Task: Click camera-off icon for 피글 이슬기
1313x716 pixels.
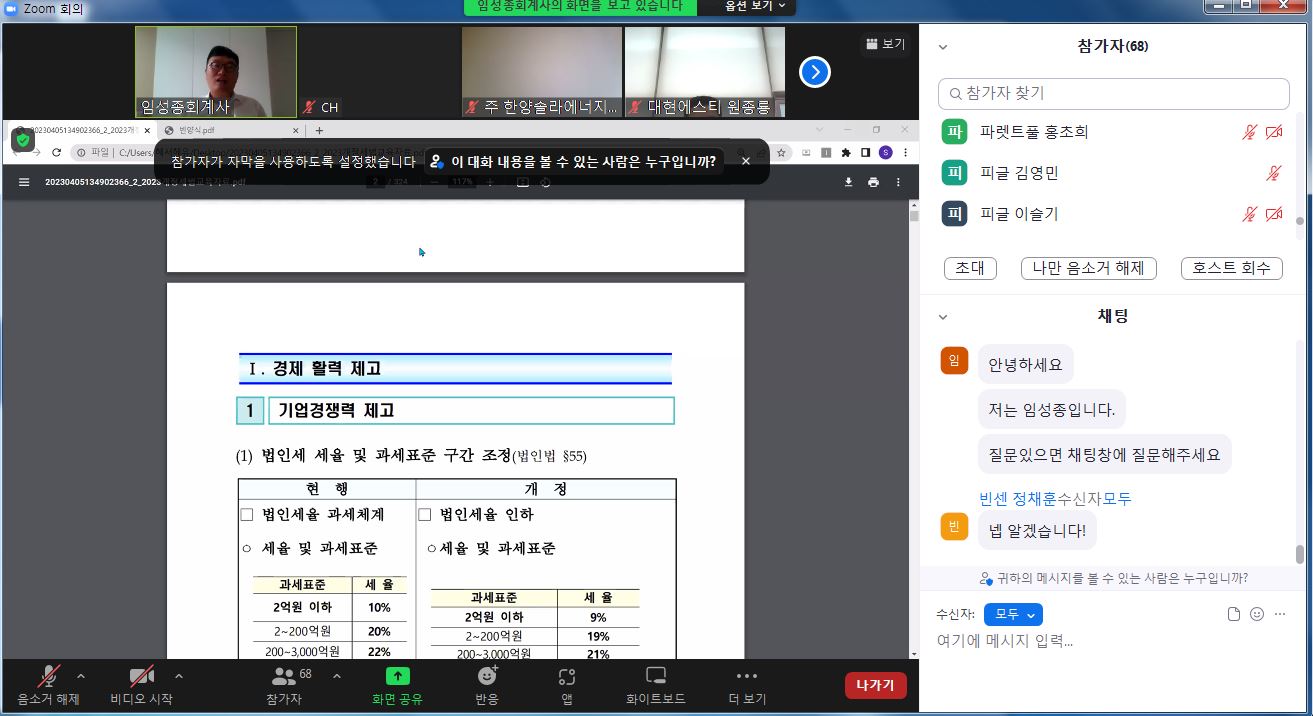Action: (1274, 214)
